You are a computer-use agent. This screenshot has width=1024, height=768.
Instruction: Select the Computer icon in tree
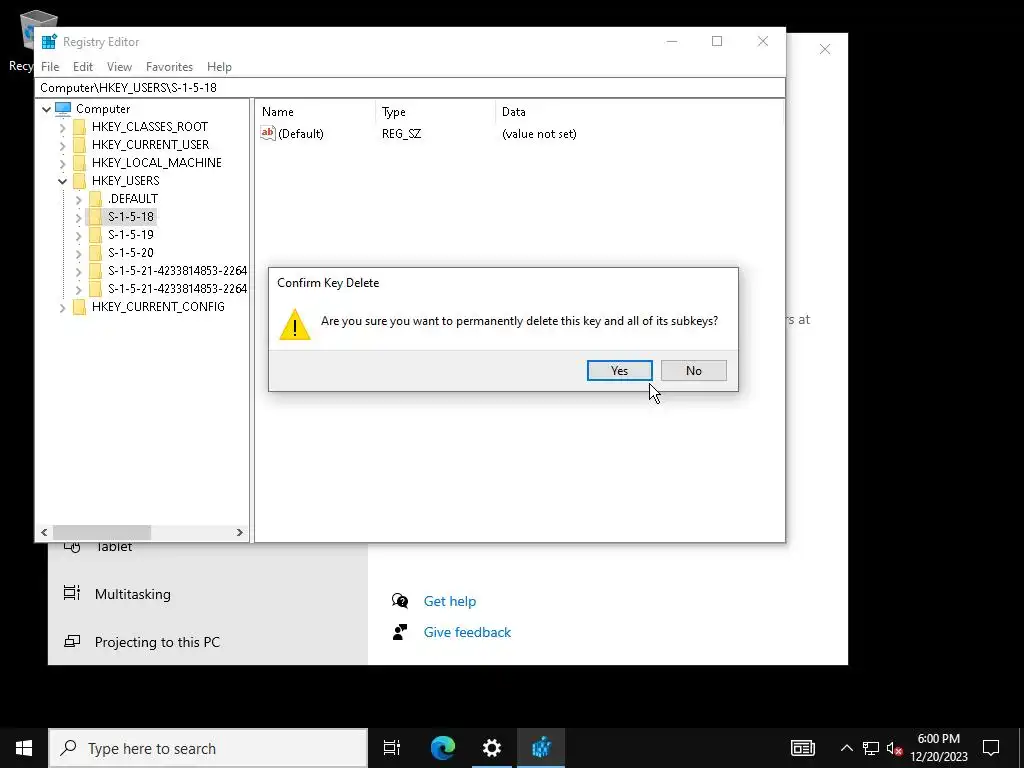pyautogui.click(x=63, y=108)
